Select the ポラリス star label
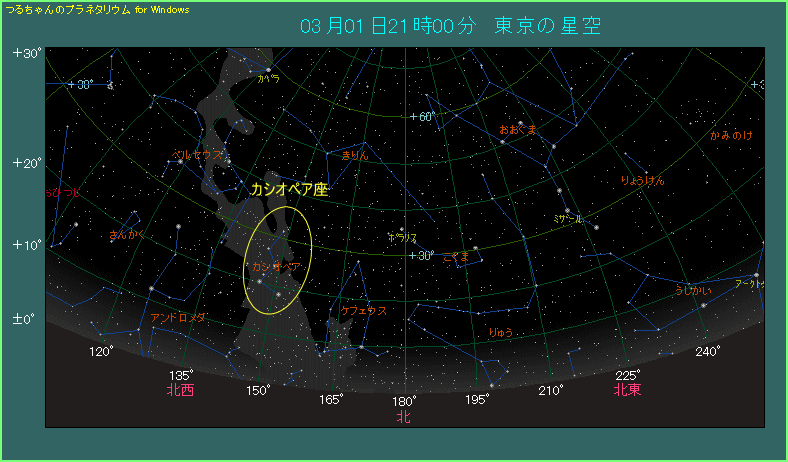788x462 pixels. [x=403, y=238]
